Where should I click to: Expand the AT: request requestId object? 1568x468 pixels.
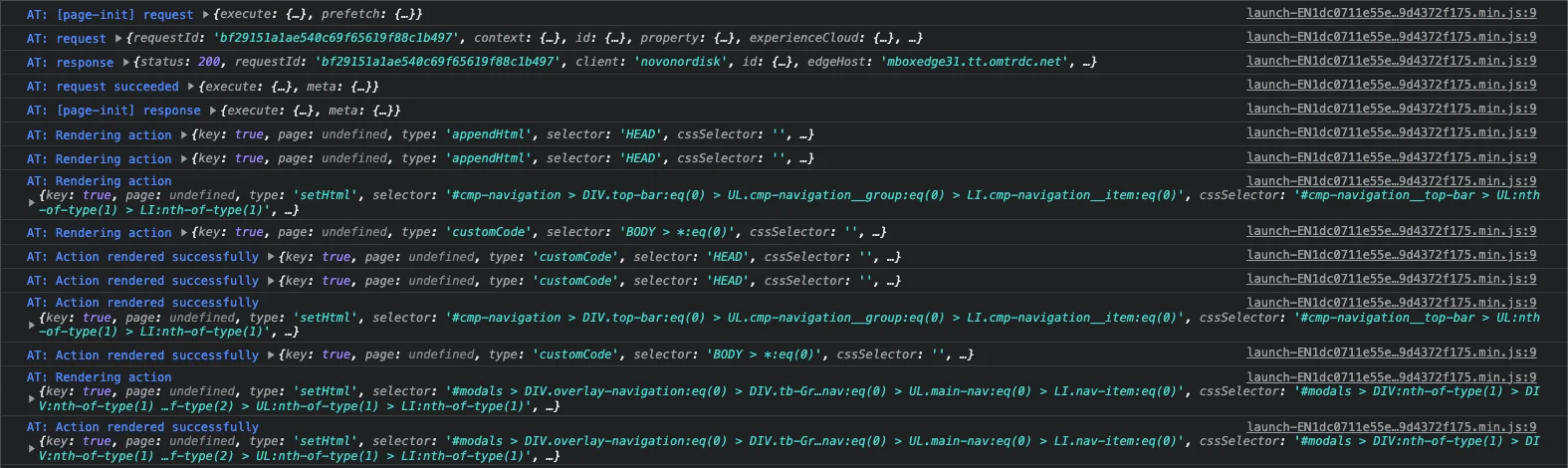[118, 38]
